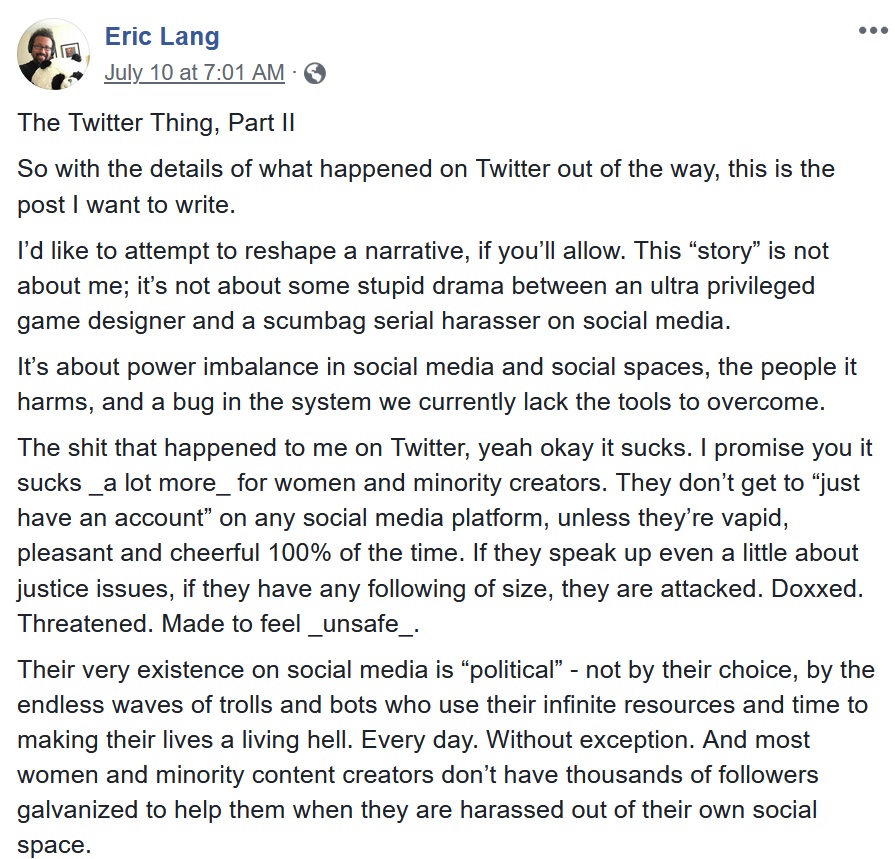895x859 pixels.
Task: Click the headline 'The Twitter Thing, Part II'
Action: [x=156, y=123]
